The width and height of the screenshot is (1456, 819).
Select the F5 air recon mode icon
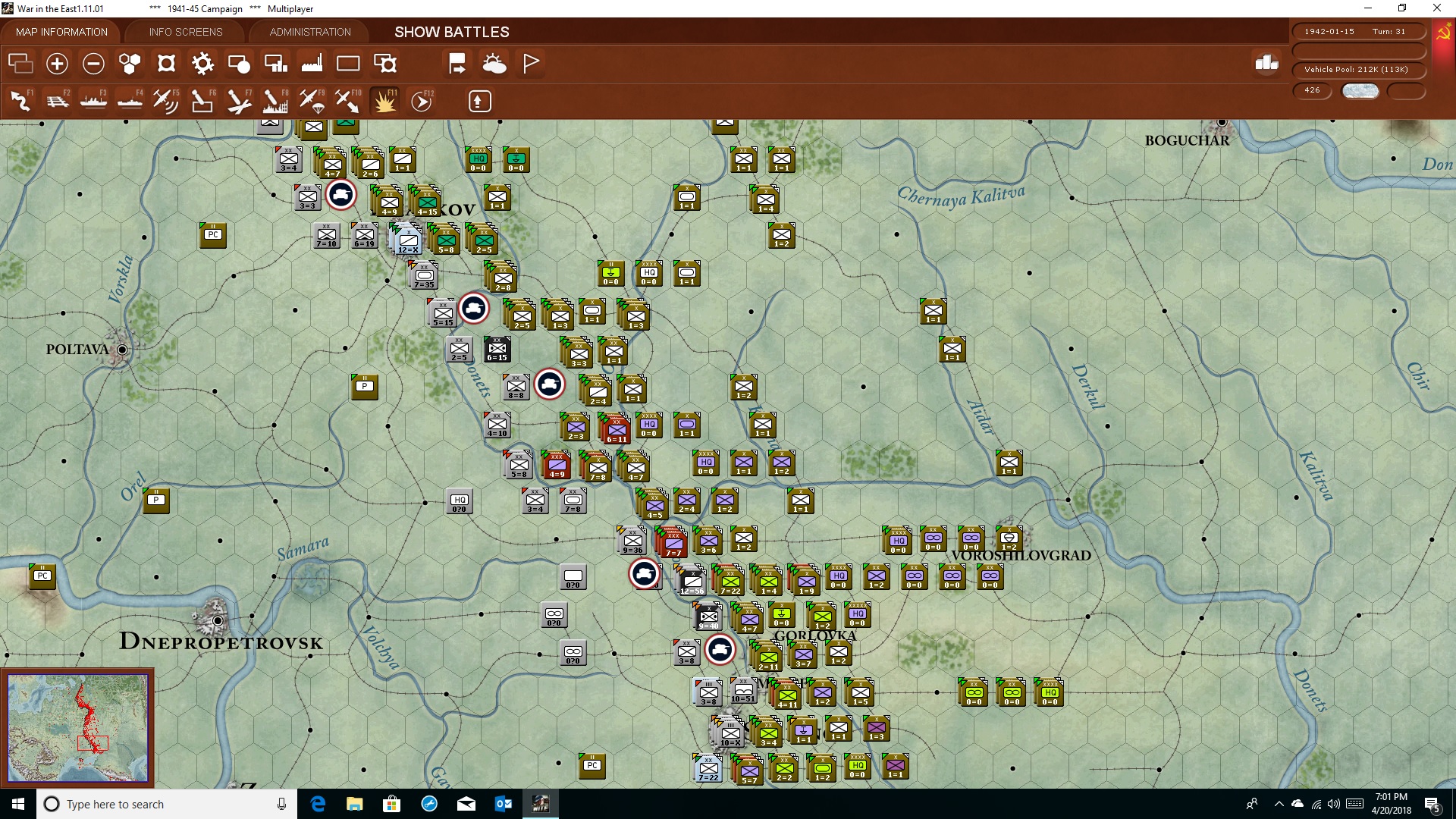click(x=166, y=101)
